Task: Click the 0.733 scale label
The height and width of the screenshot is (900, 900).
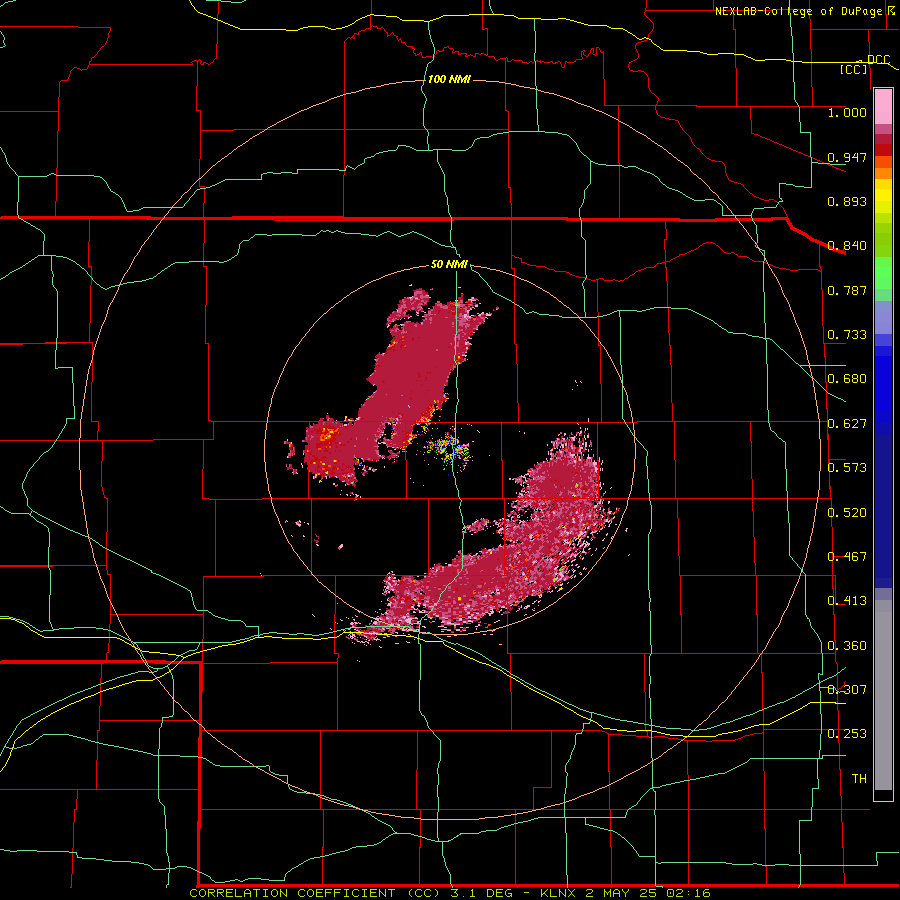Action: pyautogui.click(x=847, y=335)
